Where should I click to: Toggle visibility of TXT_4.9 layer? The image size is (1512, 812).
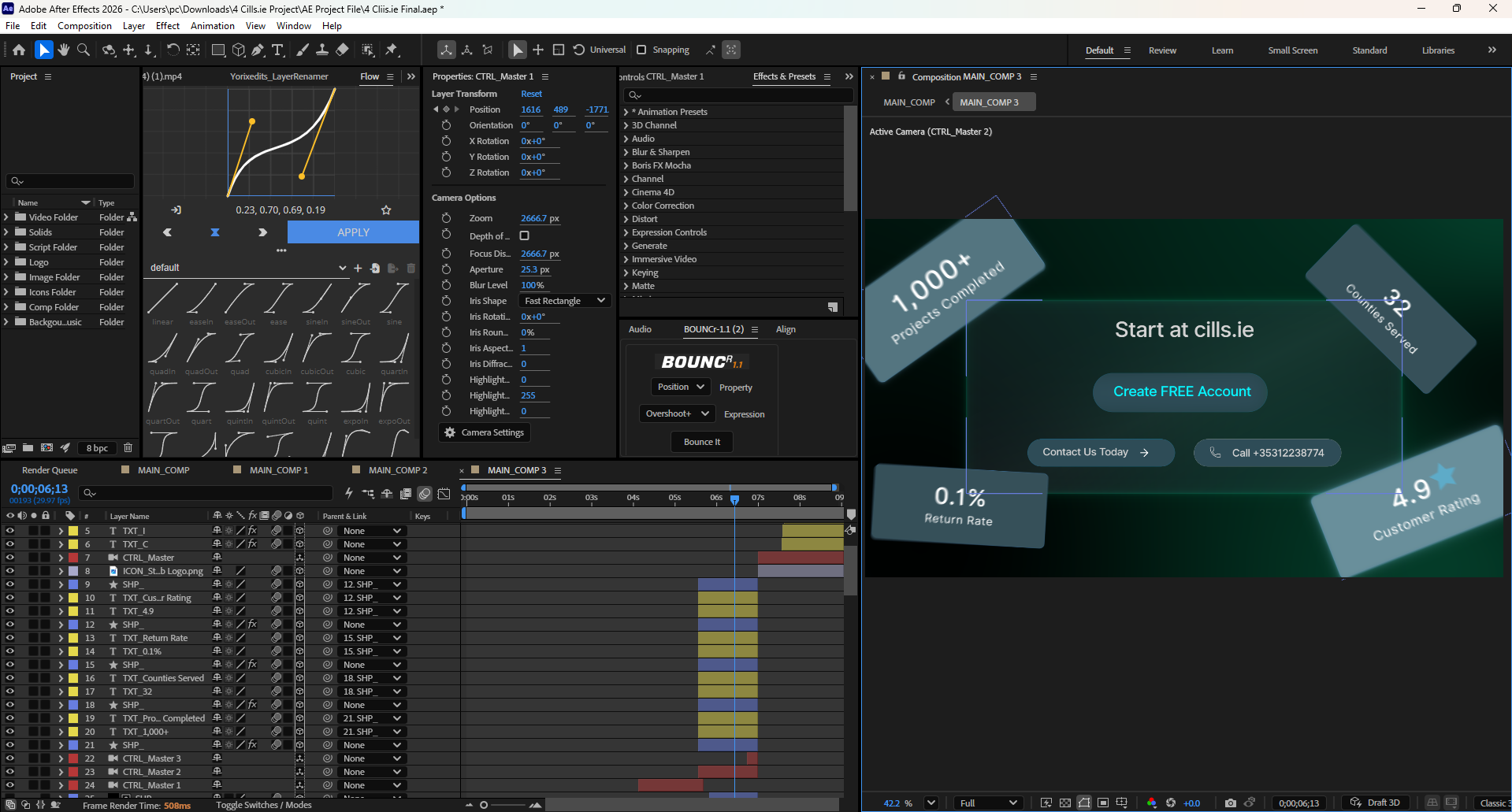(x=10, y=611)
